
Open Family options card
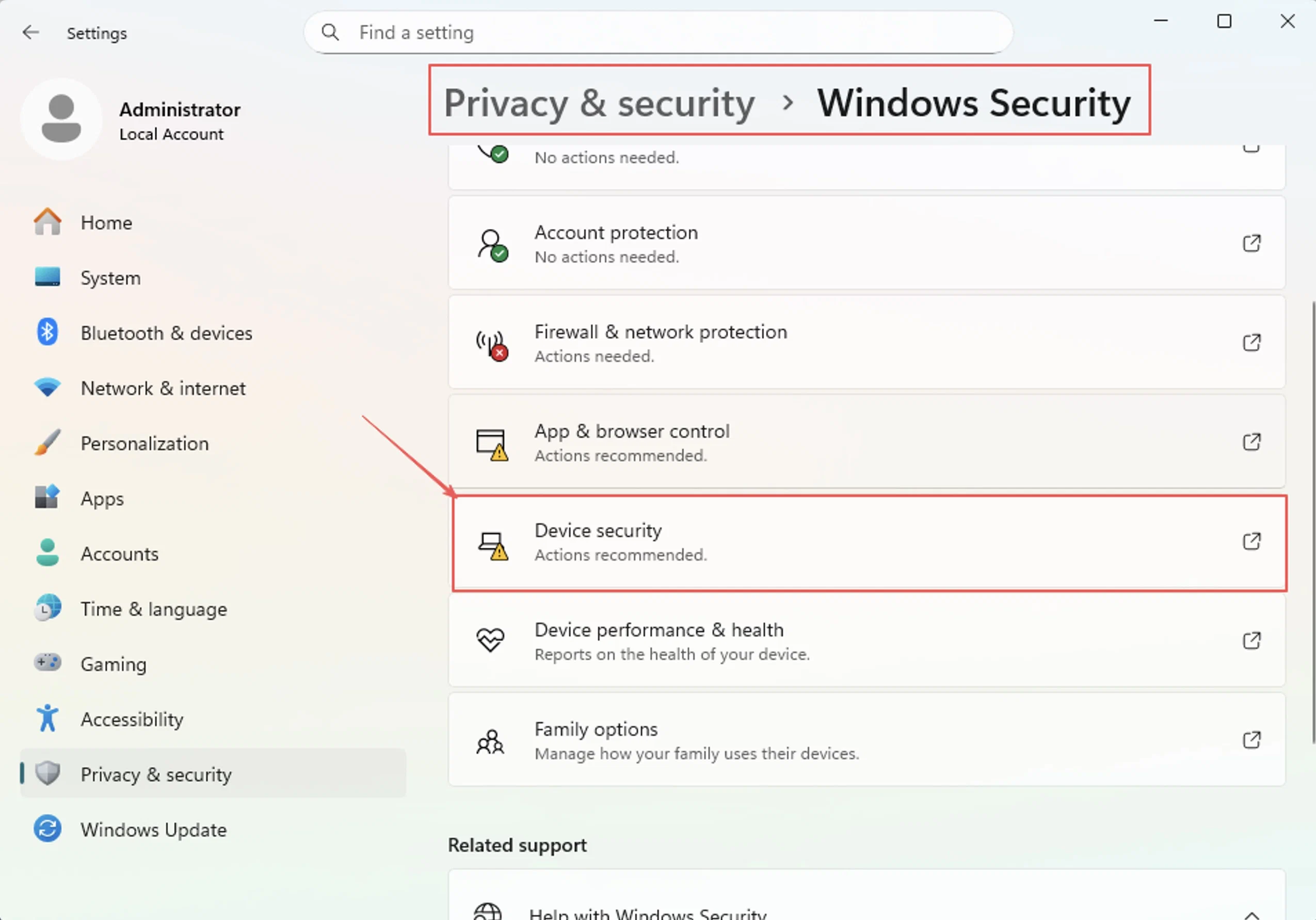point(866,739)
